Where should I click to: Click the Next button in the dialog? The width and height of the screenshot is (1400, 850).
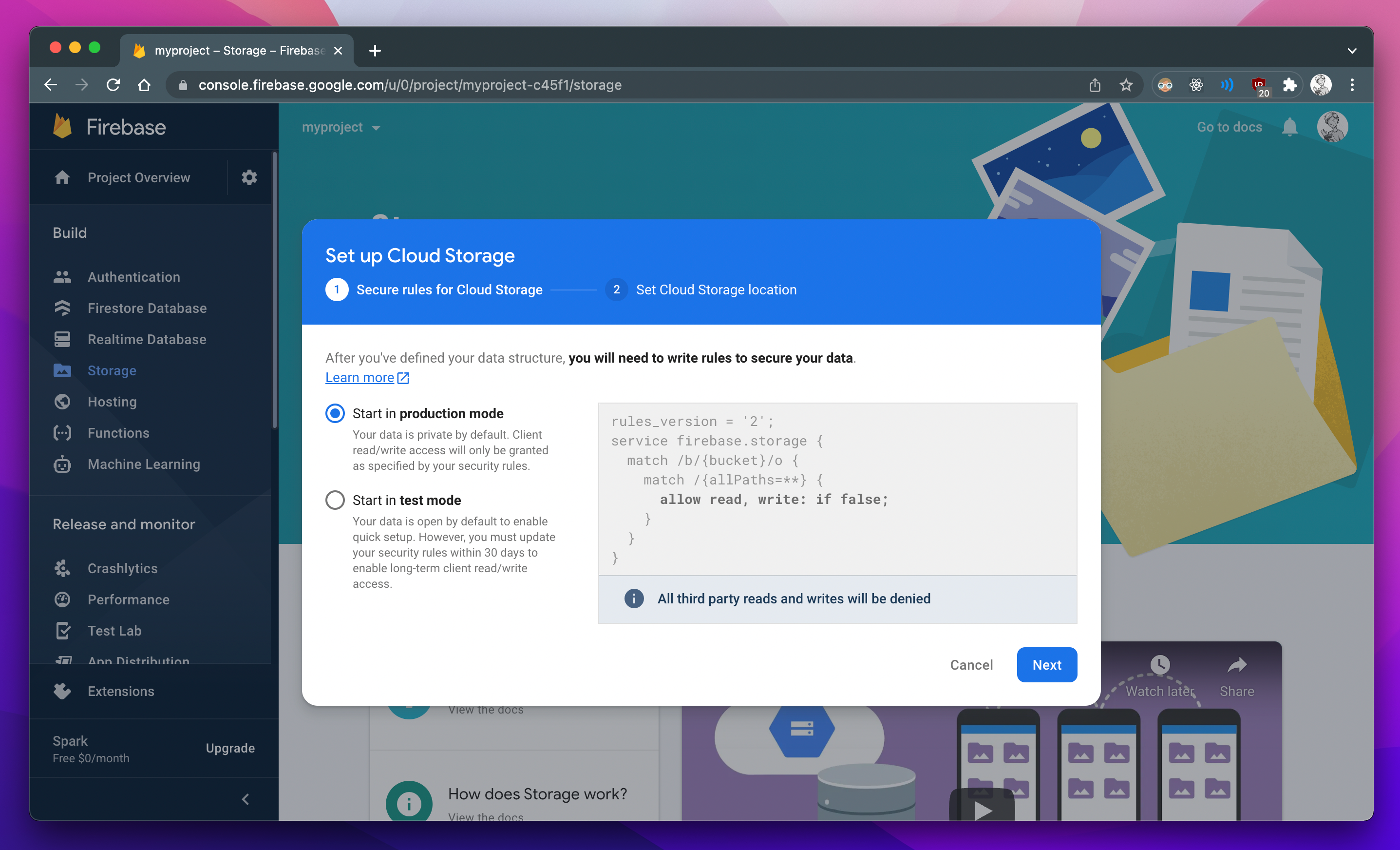point(1047,665)
